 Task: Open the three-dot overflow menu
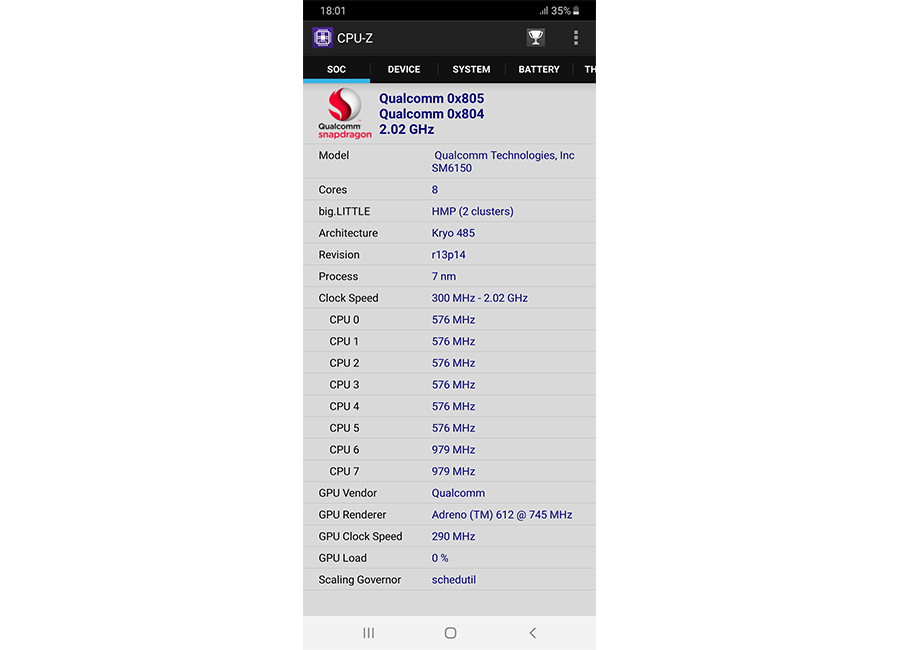(576, 37)
